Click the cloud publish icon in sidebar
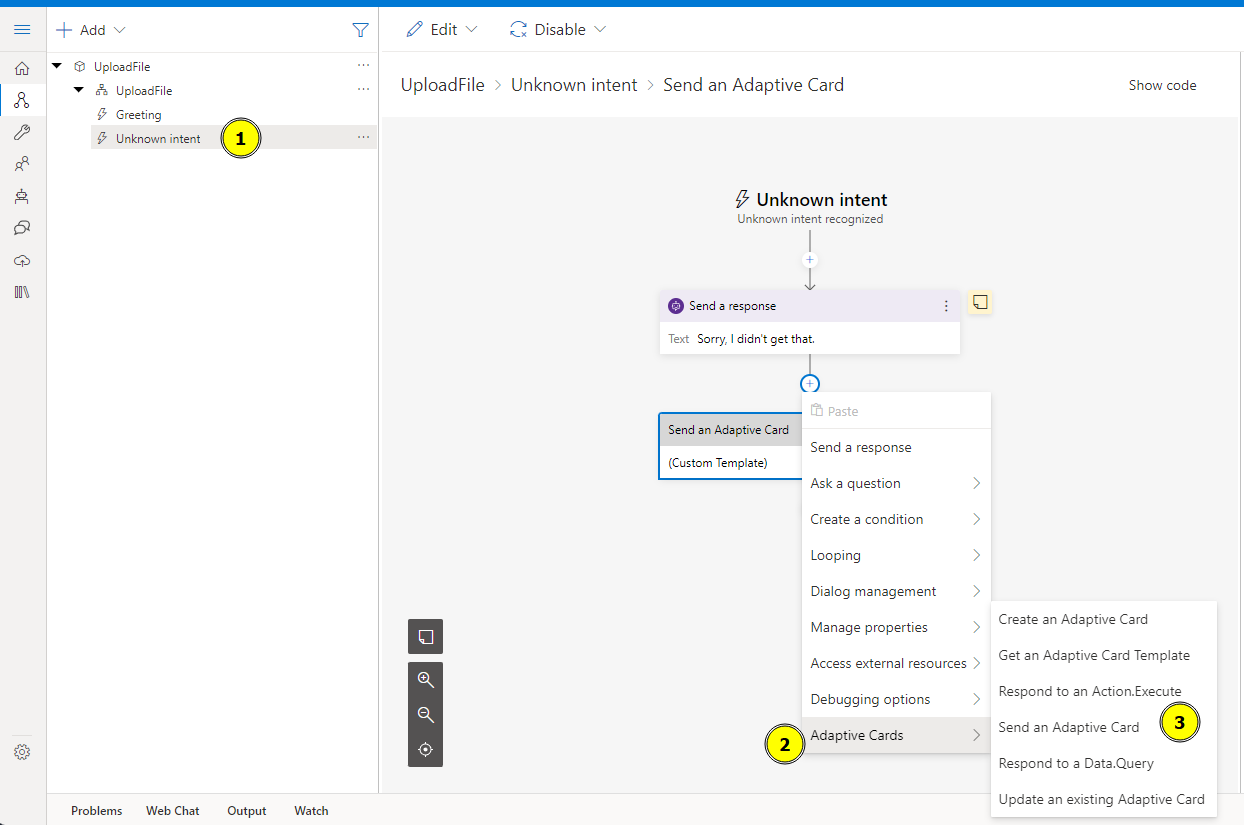The height and width of the screenshot is (825, 1244). (22, 259)
